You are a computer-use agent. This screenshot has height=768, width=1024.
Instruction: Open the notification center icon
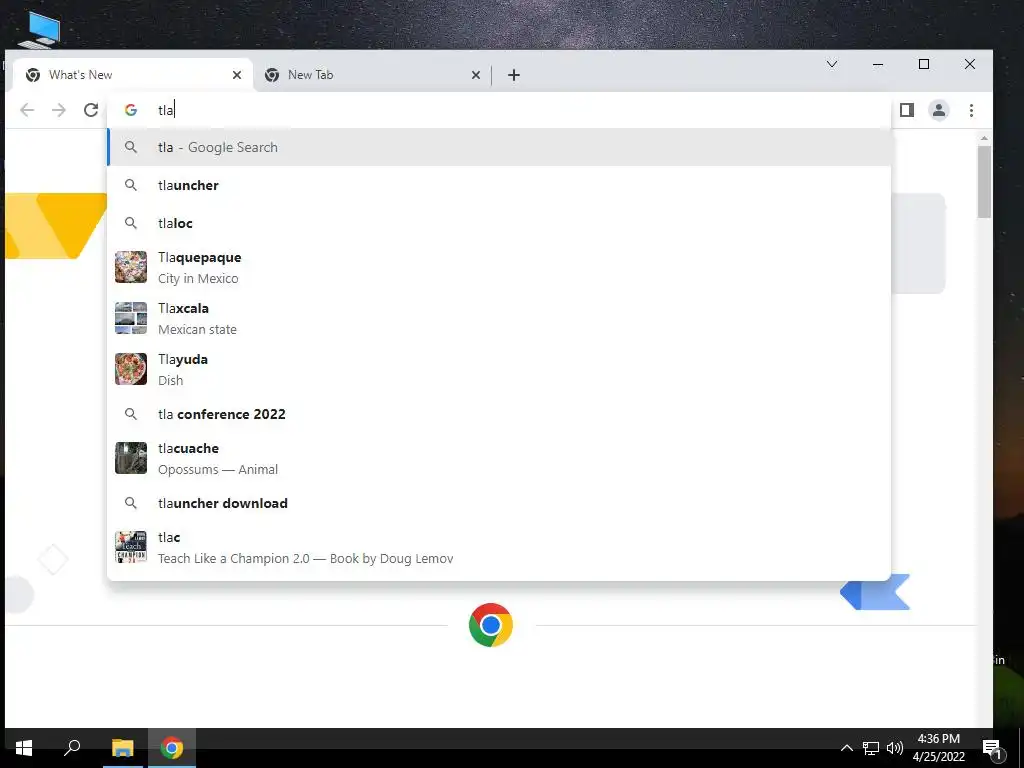click(992, 748)
